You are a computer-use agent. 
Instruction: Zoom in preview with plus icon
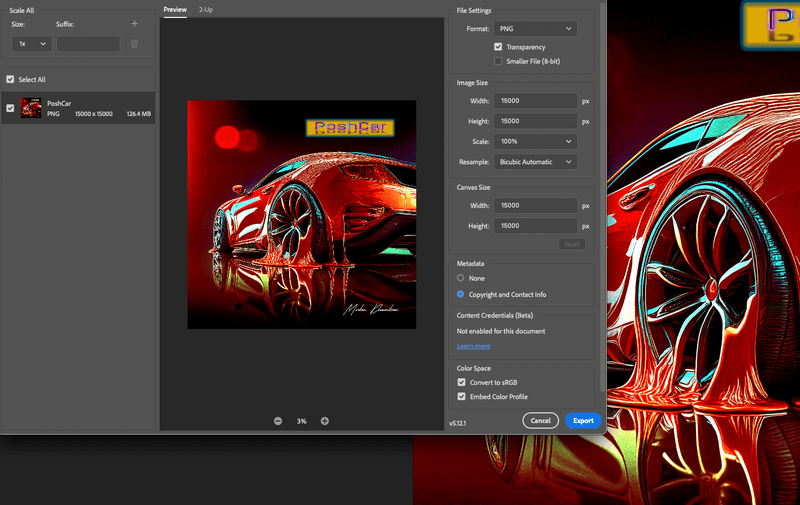tap(325, 421)
